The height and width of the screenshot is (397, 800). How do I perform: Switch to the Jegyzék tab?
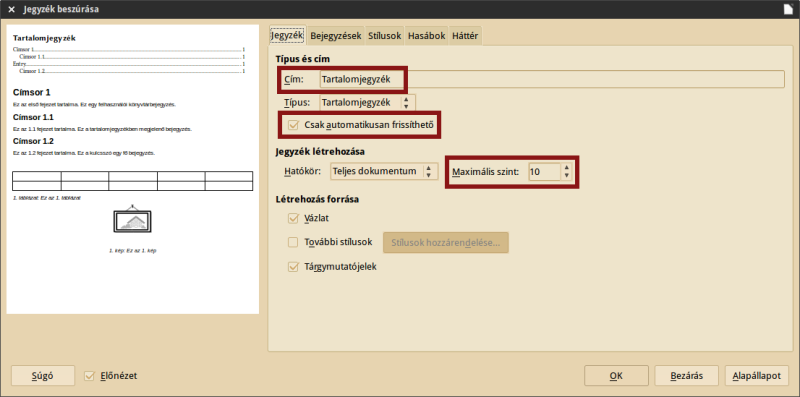[287, 36]
